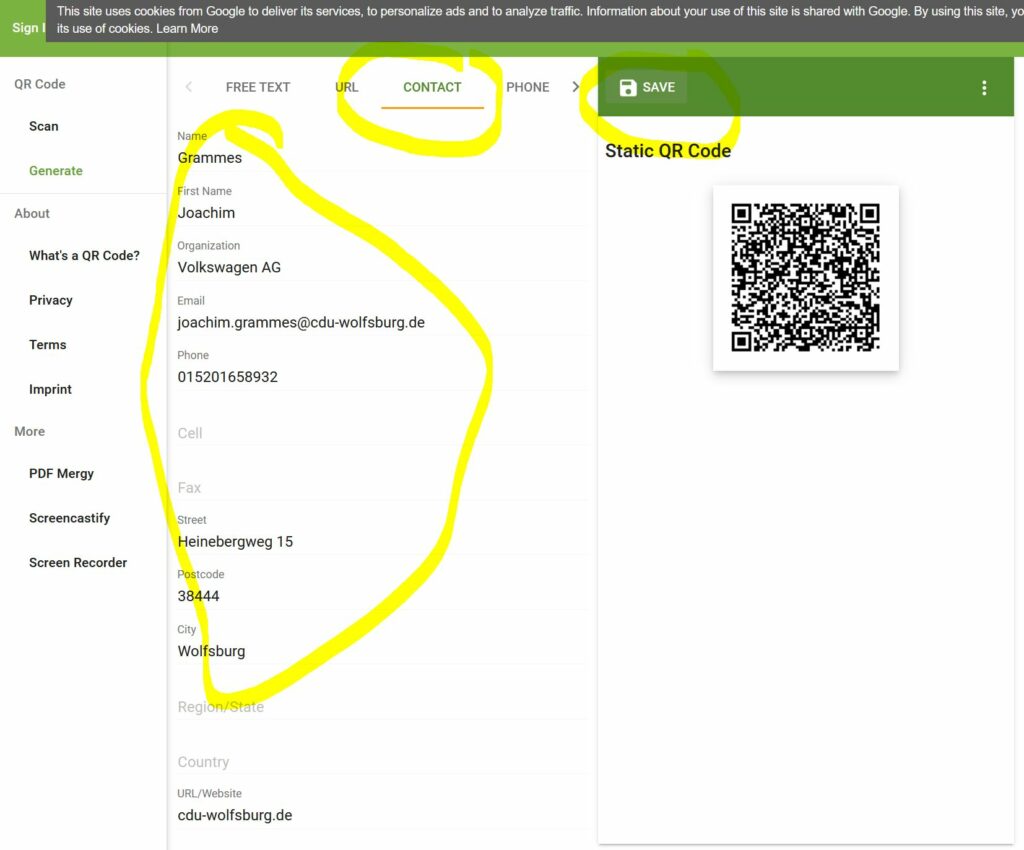The height and width of the screenshot is (850, 1024).
Task: Select the CONTACT tab
Action: (432, 87)
